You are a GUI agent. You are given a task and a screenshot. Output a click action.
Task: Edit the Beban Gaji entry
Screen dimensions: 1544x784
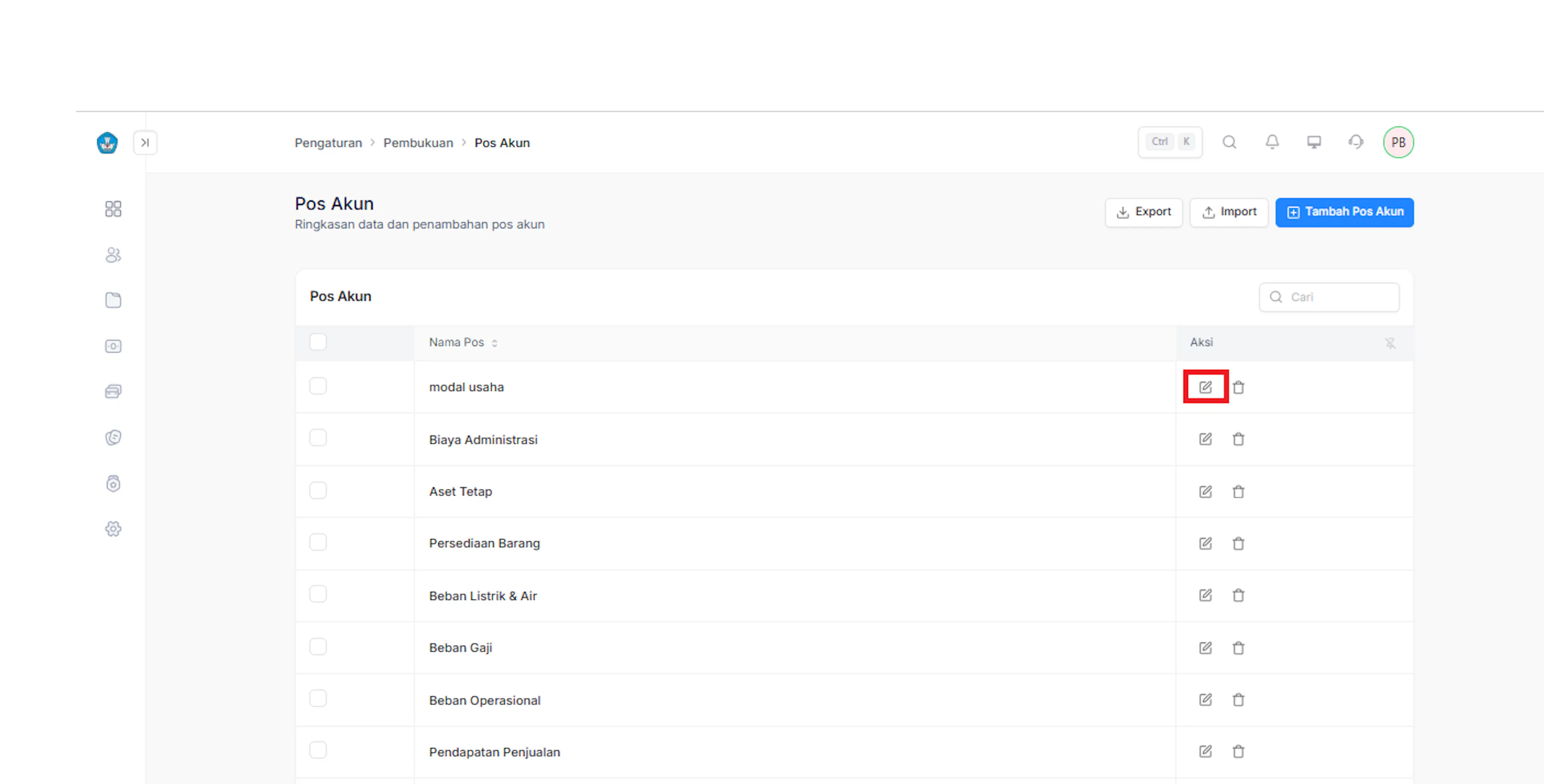tap(1205, 647)
